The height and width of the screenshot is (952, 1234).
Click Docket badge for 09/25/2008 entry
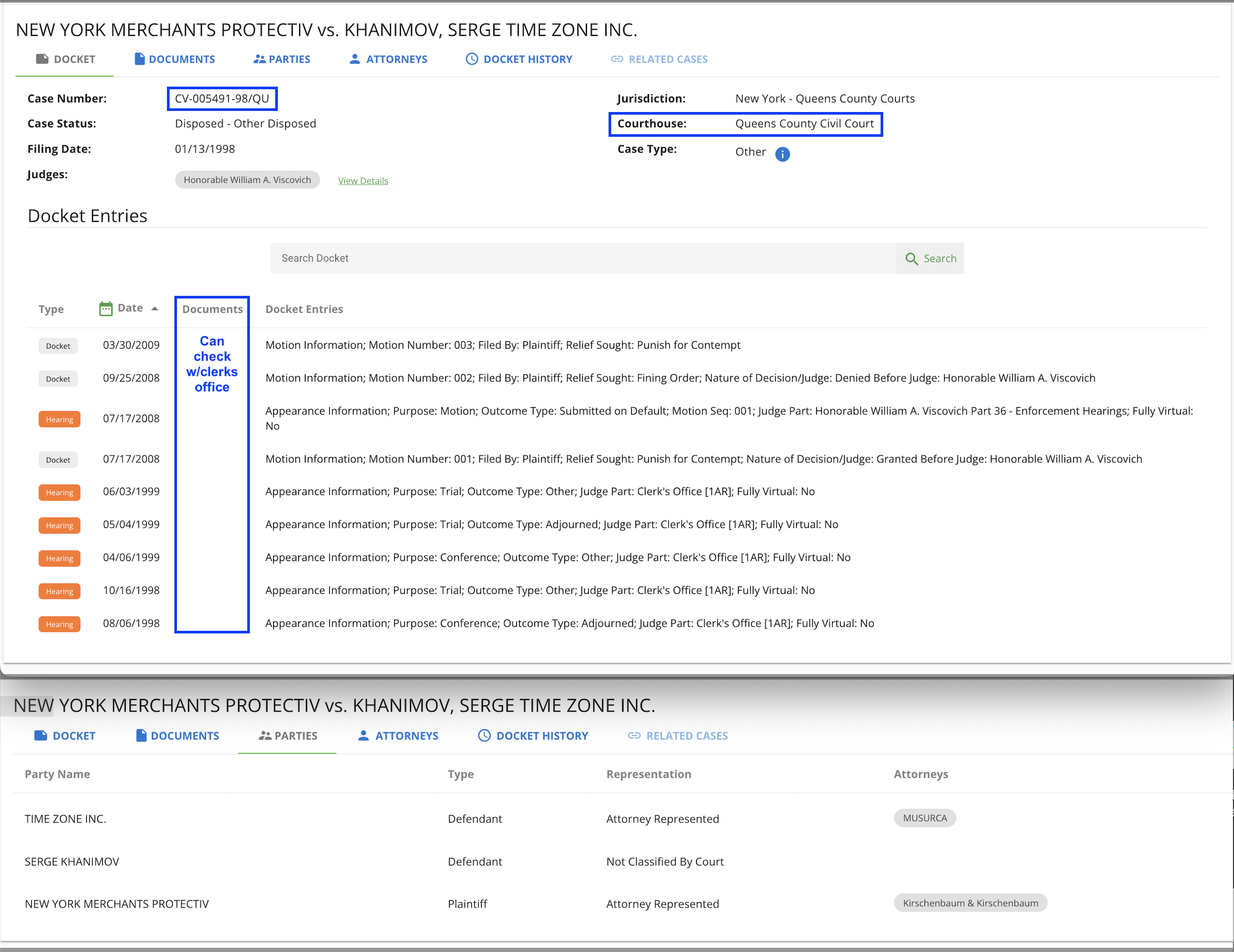58,379
